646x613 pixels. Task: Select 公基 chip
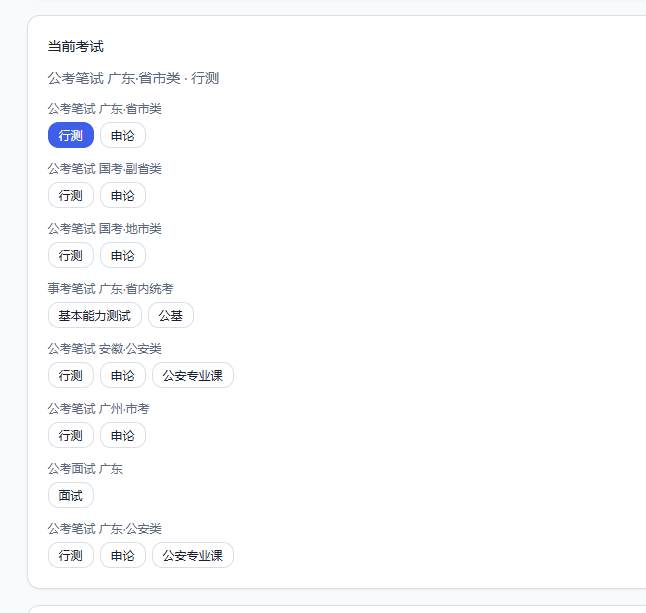171,316
